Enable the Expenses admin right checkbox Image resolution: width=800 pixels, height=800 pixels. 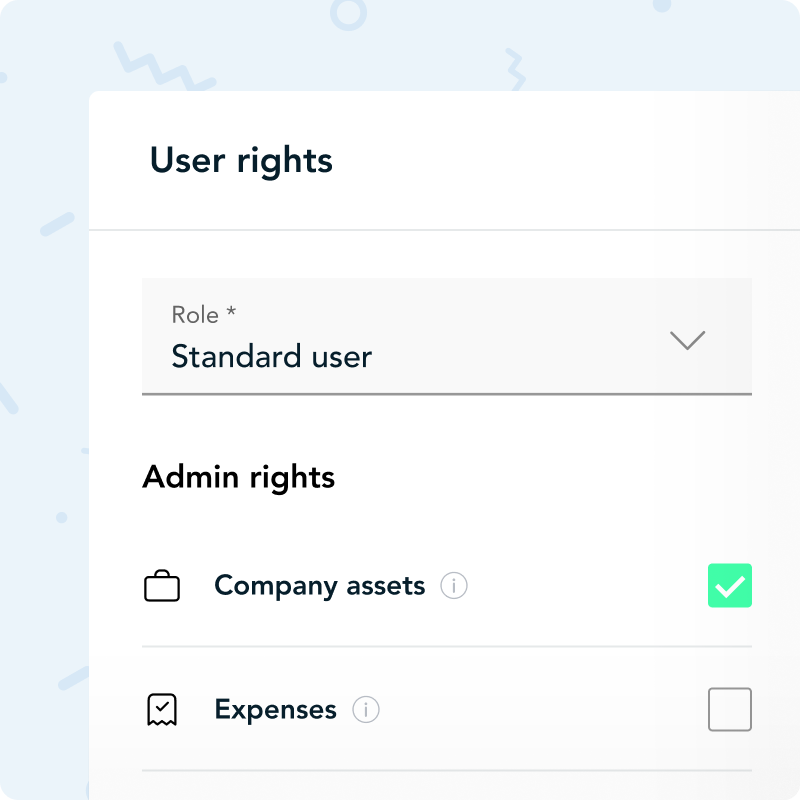pyautogui.click(x=730, y=710)
